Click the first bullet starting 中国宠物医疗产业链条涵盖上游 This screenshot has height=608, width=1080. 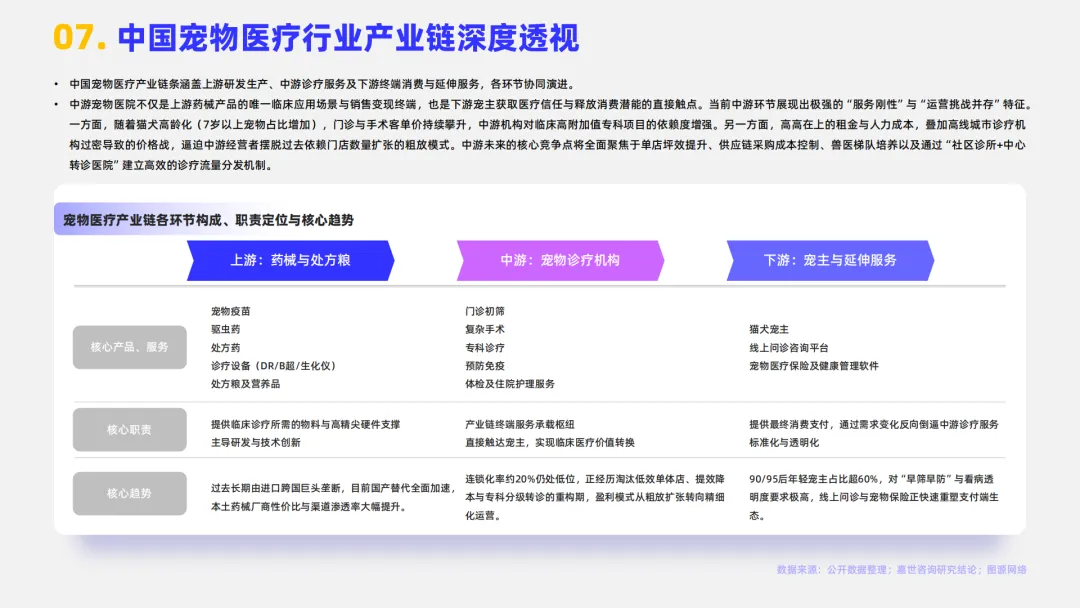click(x=322, y=84)
